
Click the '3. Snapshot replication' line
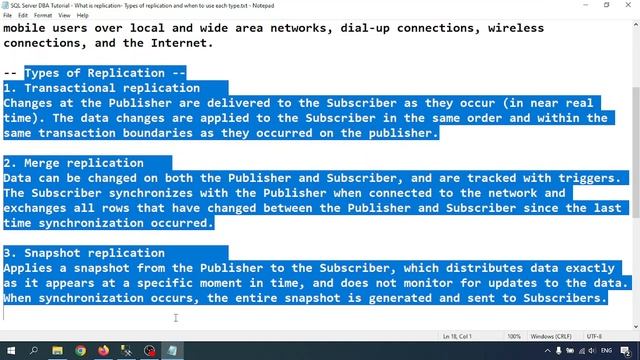pos(84,253)
